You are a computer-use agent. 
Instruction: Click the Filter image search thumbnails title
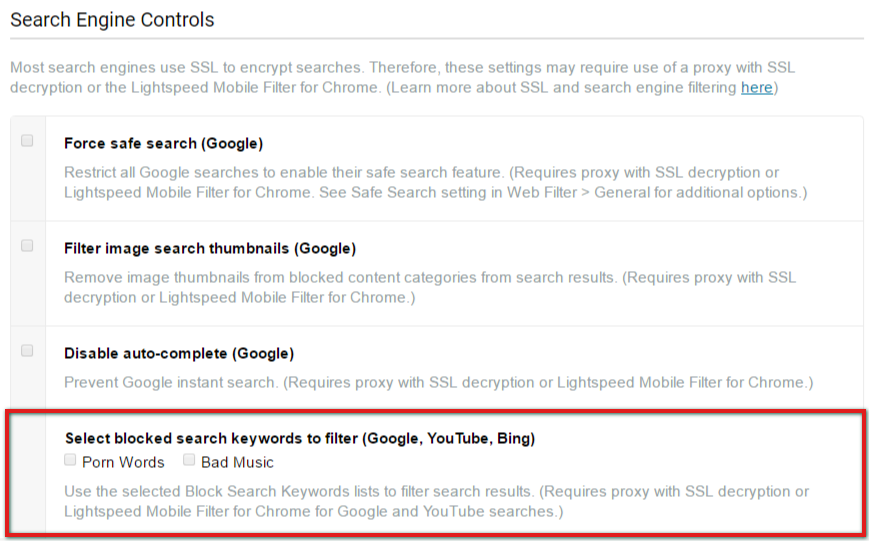pyautogui.click(x=210, y=248)
